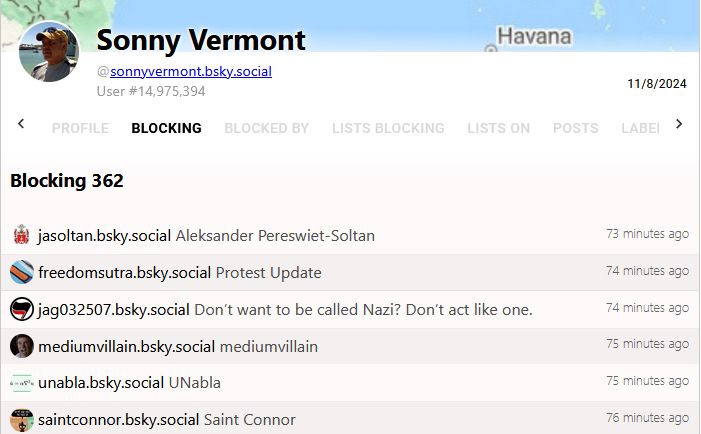Go to the LISTS BLOCKING tab
Viewport: 701px width, 434px height.
point(388,128)
